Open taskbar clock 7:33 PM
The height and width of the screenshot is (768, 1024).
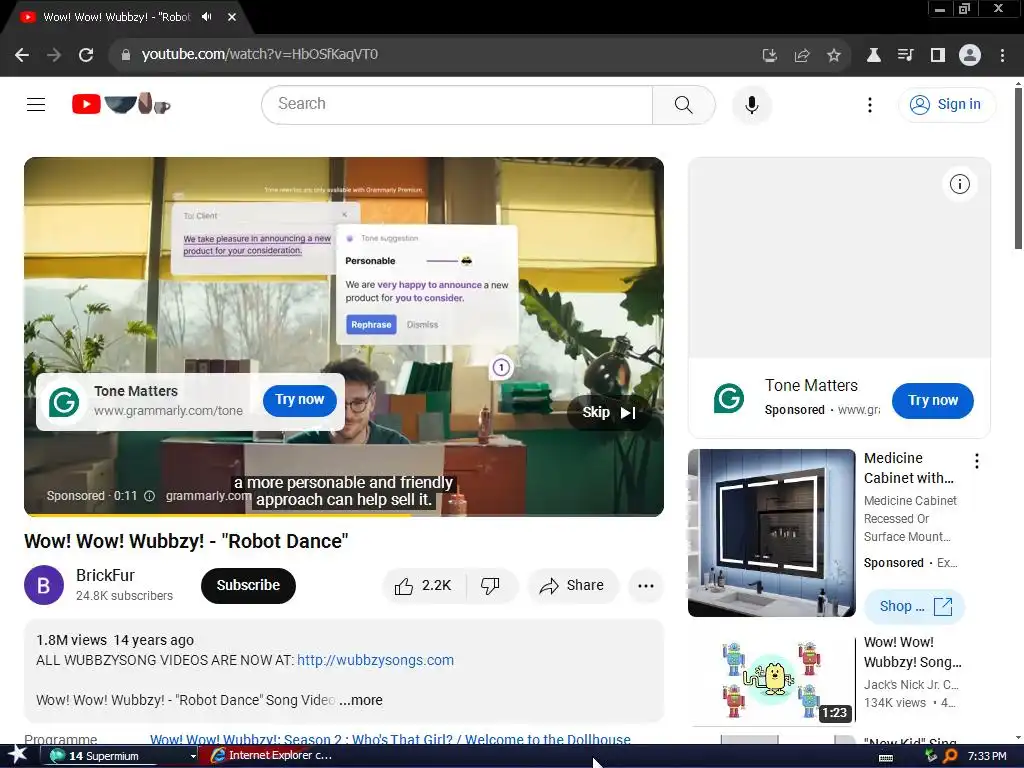pyautogui.click(x=987, y=756)
